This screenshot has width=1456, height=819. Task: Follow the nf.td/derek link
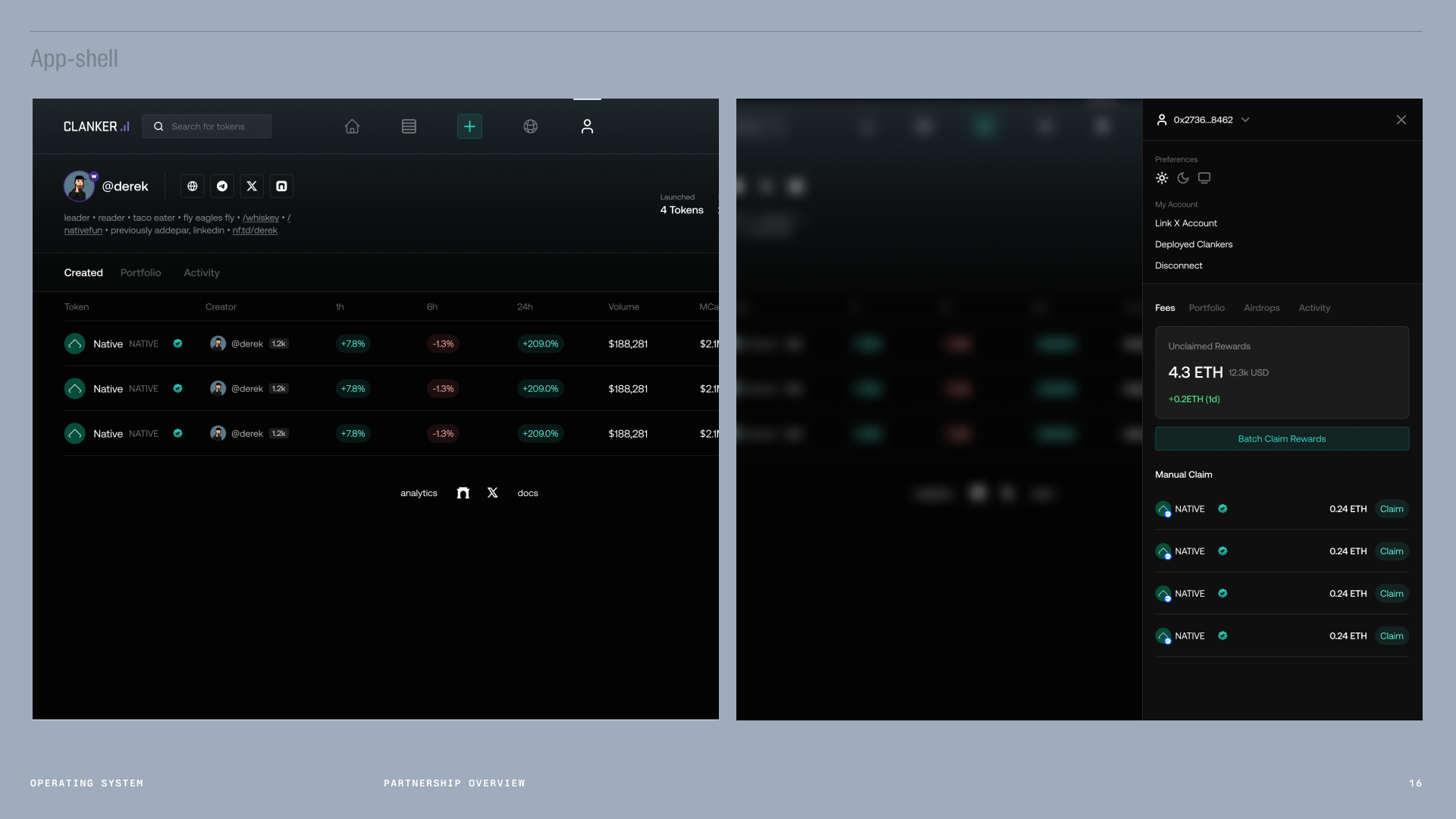(x=255, y=231)
